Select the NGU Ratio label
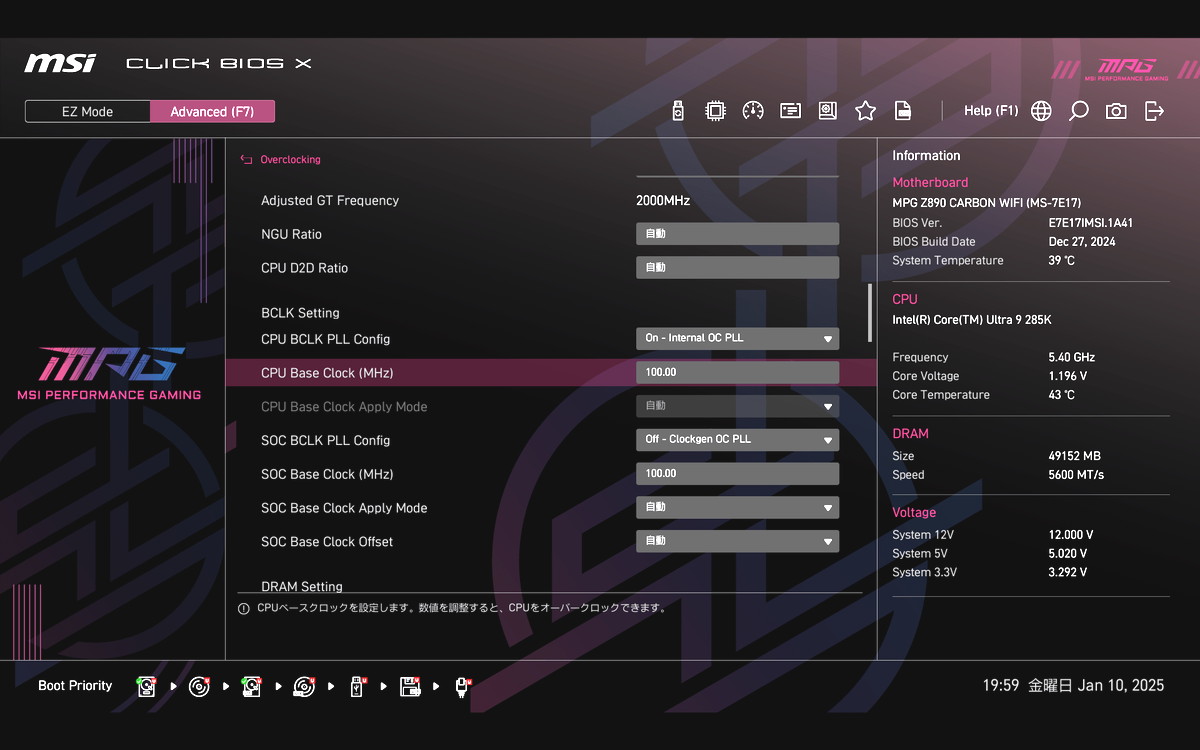The height and width of the screenshot is (750, 1200). [291, 234]
